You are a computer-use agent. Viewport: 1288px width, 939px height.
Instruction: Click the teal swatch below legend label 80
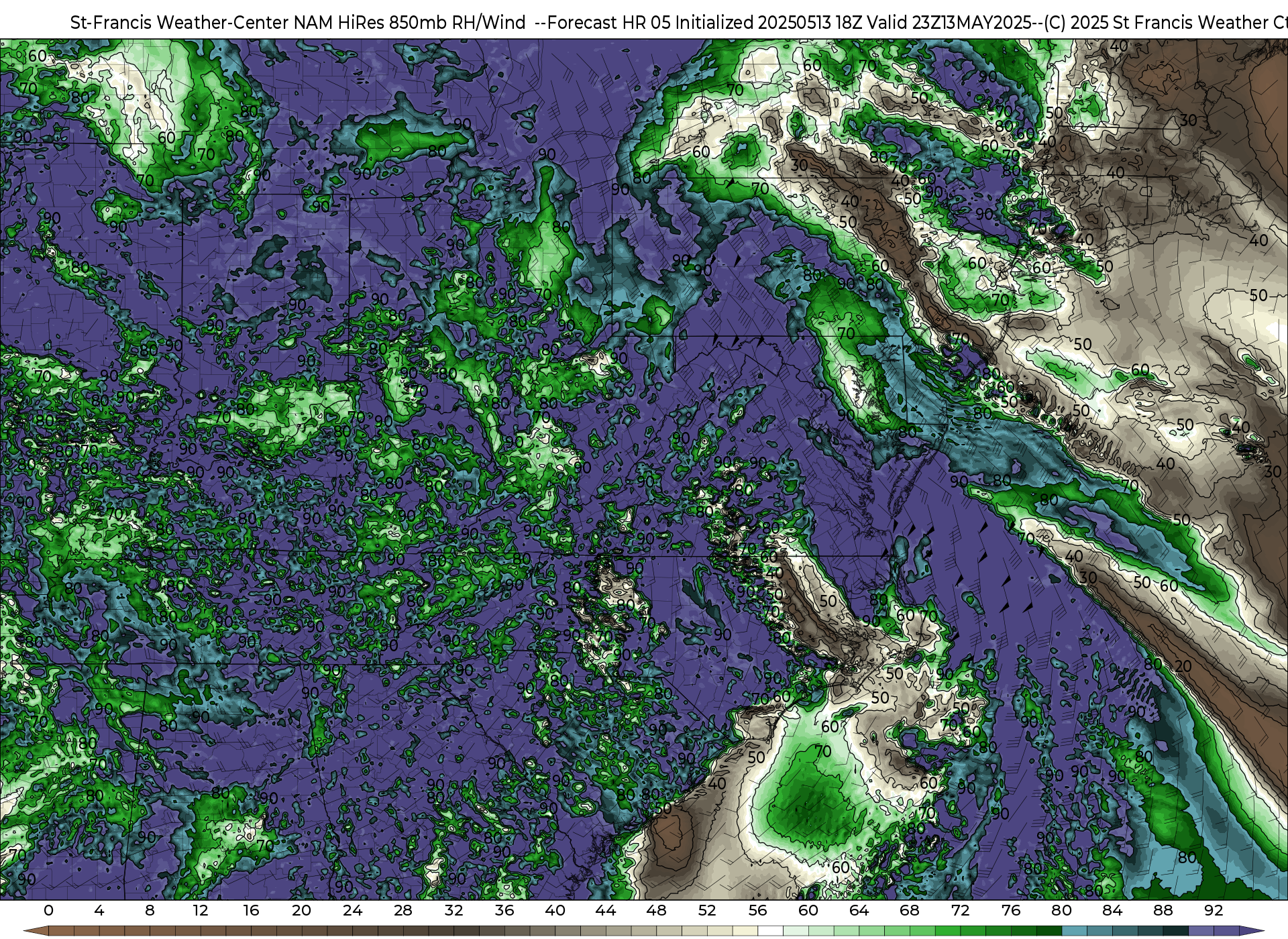pos(1074,932)
